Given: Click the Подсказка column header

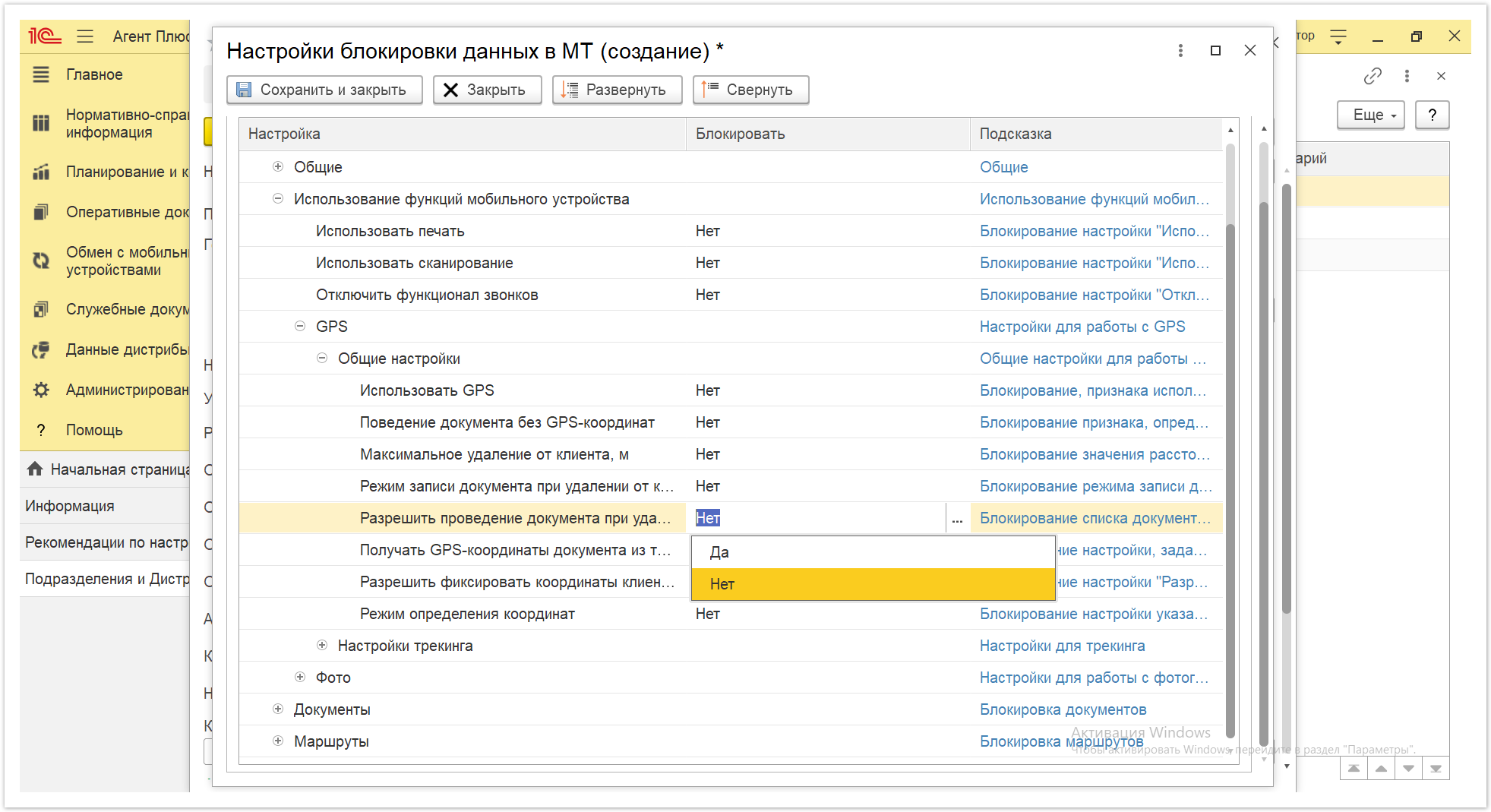Looking at the screenshot, I should pos(1096,134).
